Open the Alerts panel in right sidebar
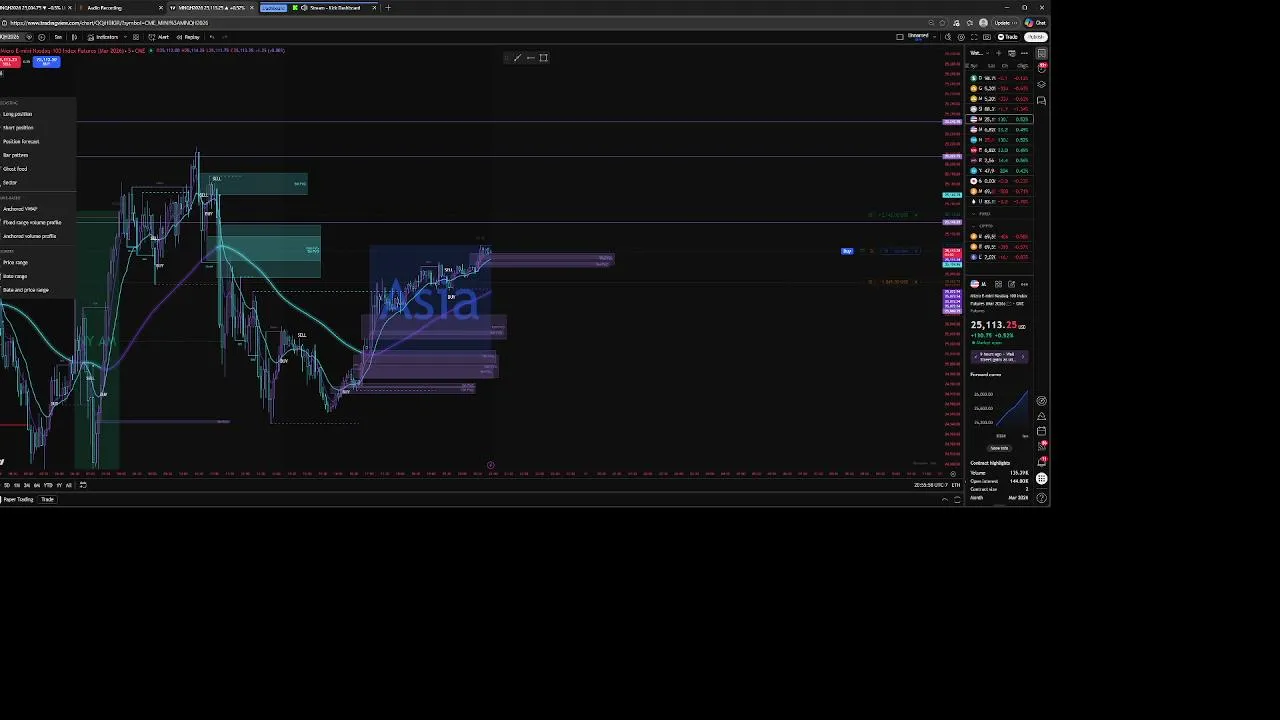The height and width of the screenshot is (720, 1280). (1041, 68)
